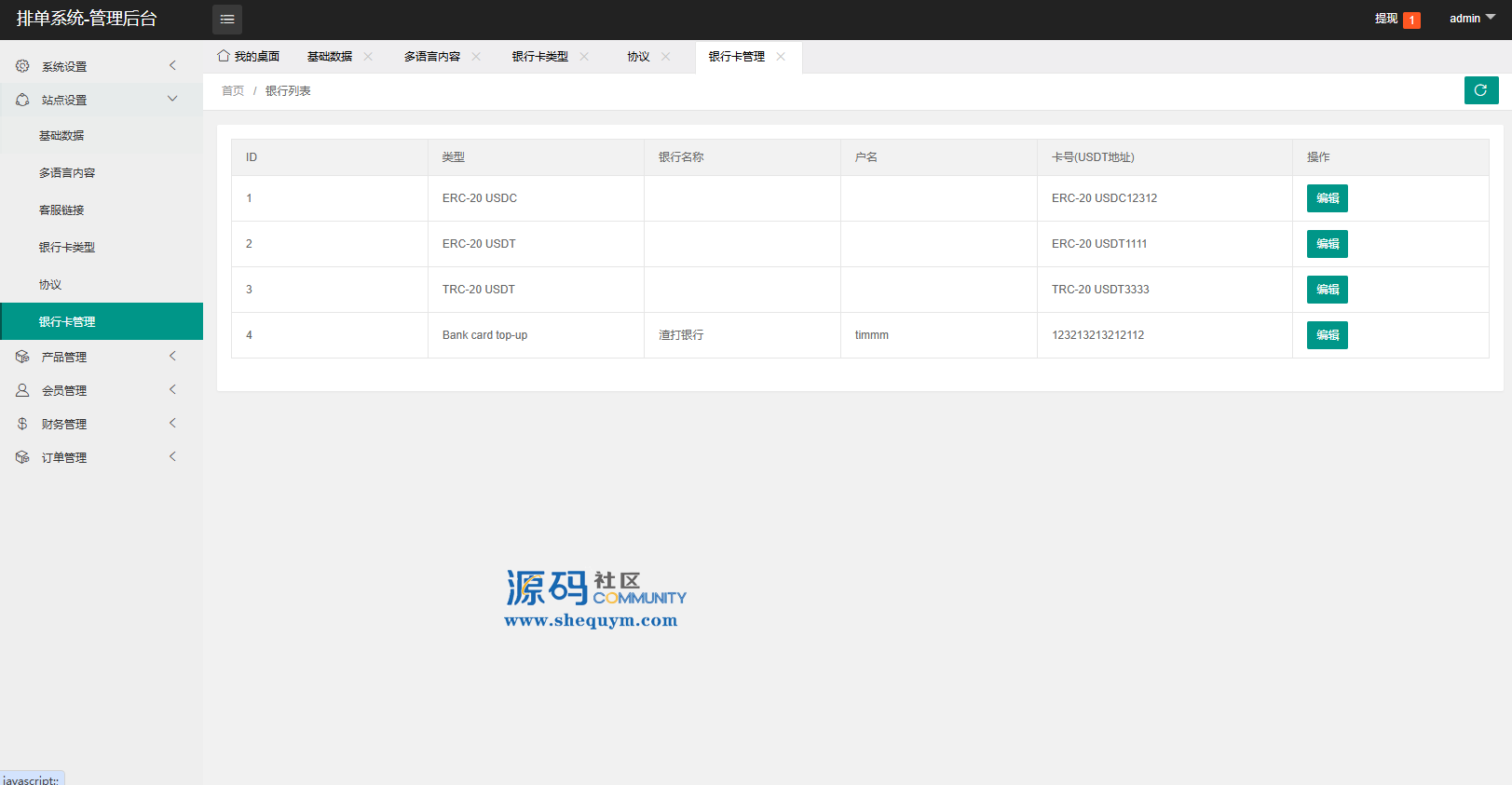Click the 订单管理 menu label
This screenshot has width=1512, height=785.
(64, 458)
